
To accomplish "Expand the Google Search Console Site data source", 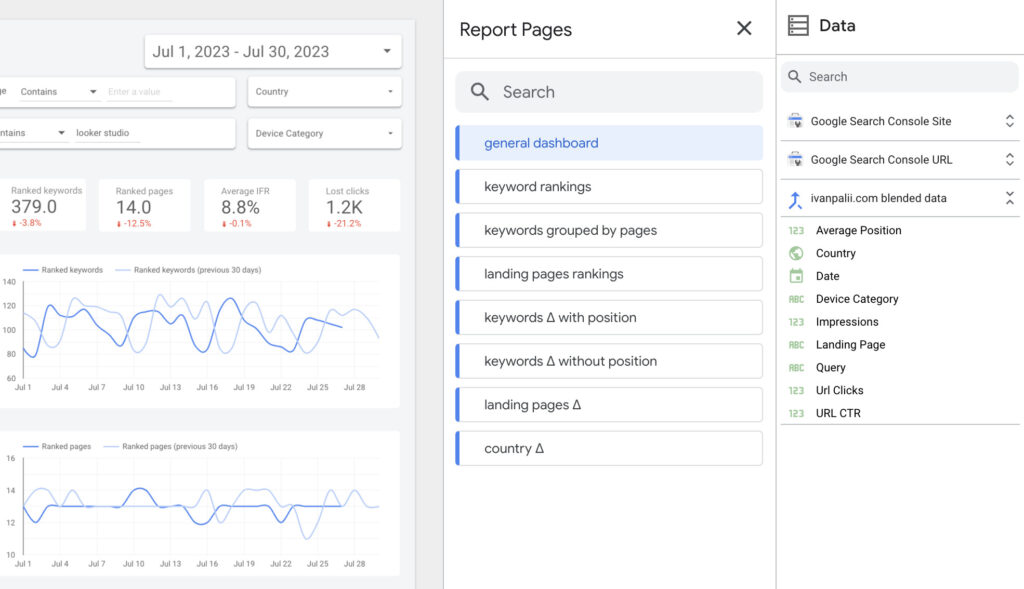I will coord(1009,121).
